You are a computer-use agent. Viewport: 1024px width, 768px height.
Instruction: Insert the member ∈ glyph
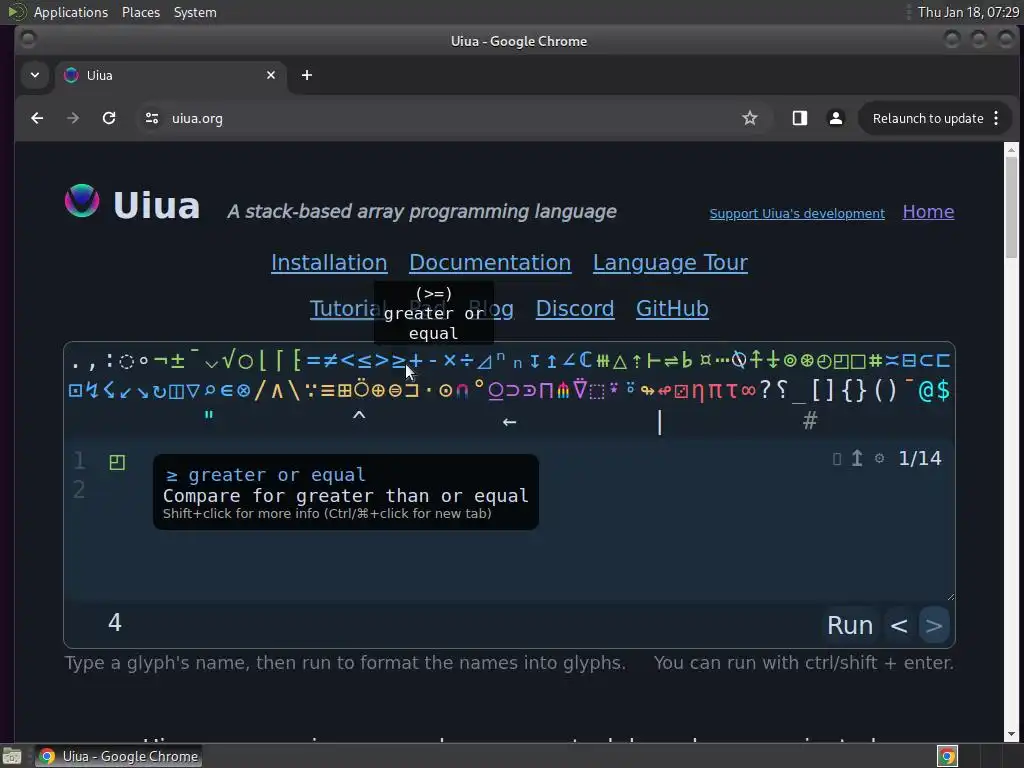click(x=227, y=391)
